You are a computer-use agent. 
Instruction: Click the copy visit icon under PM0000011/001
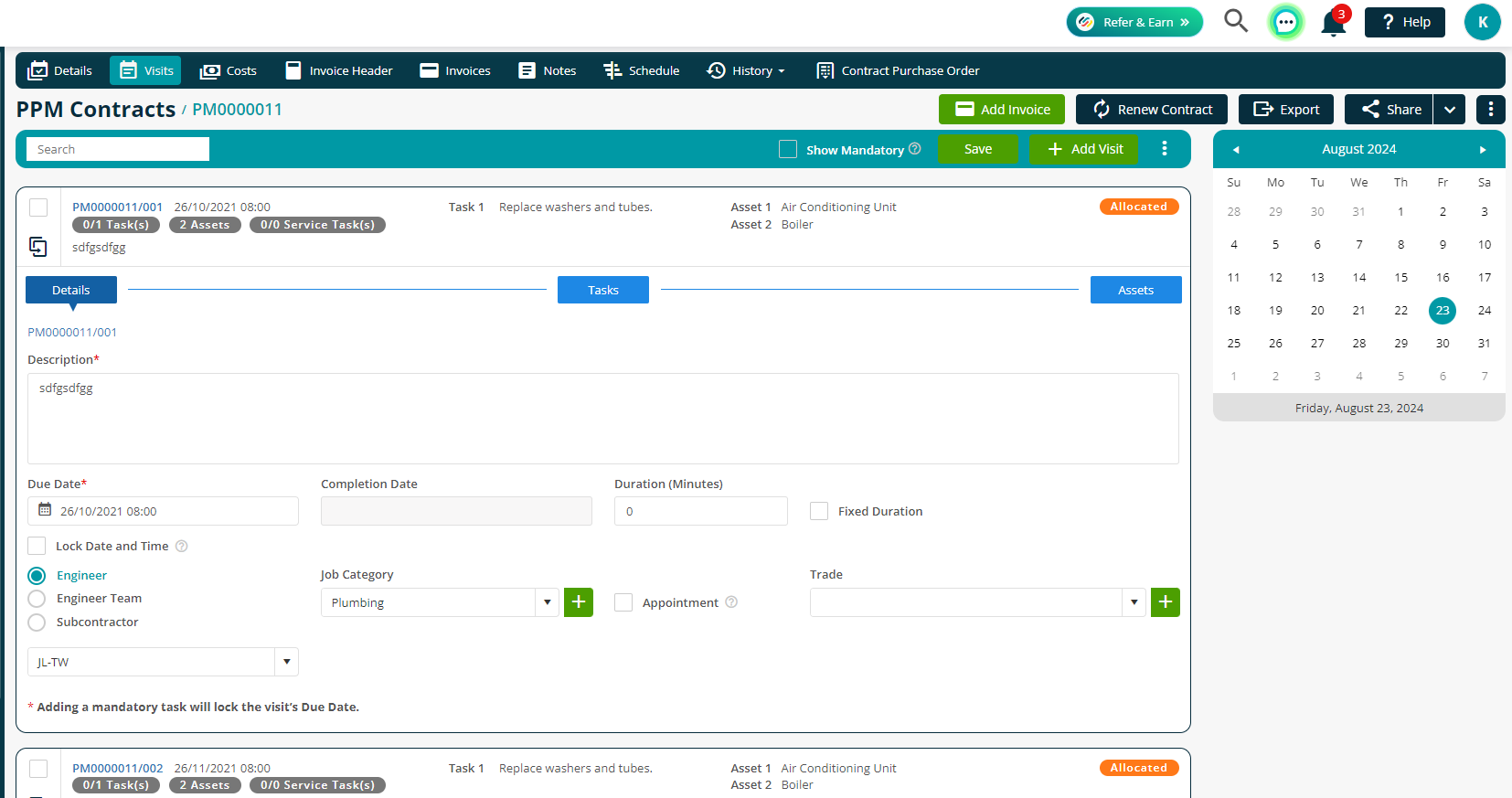click(38, 247)
